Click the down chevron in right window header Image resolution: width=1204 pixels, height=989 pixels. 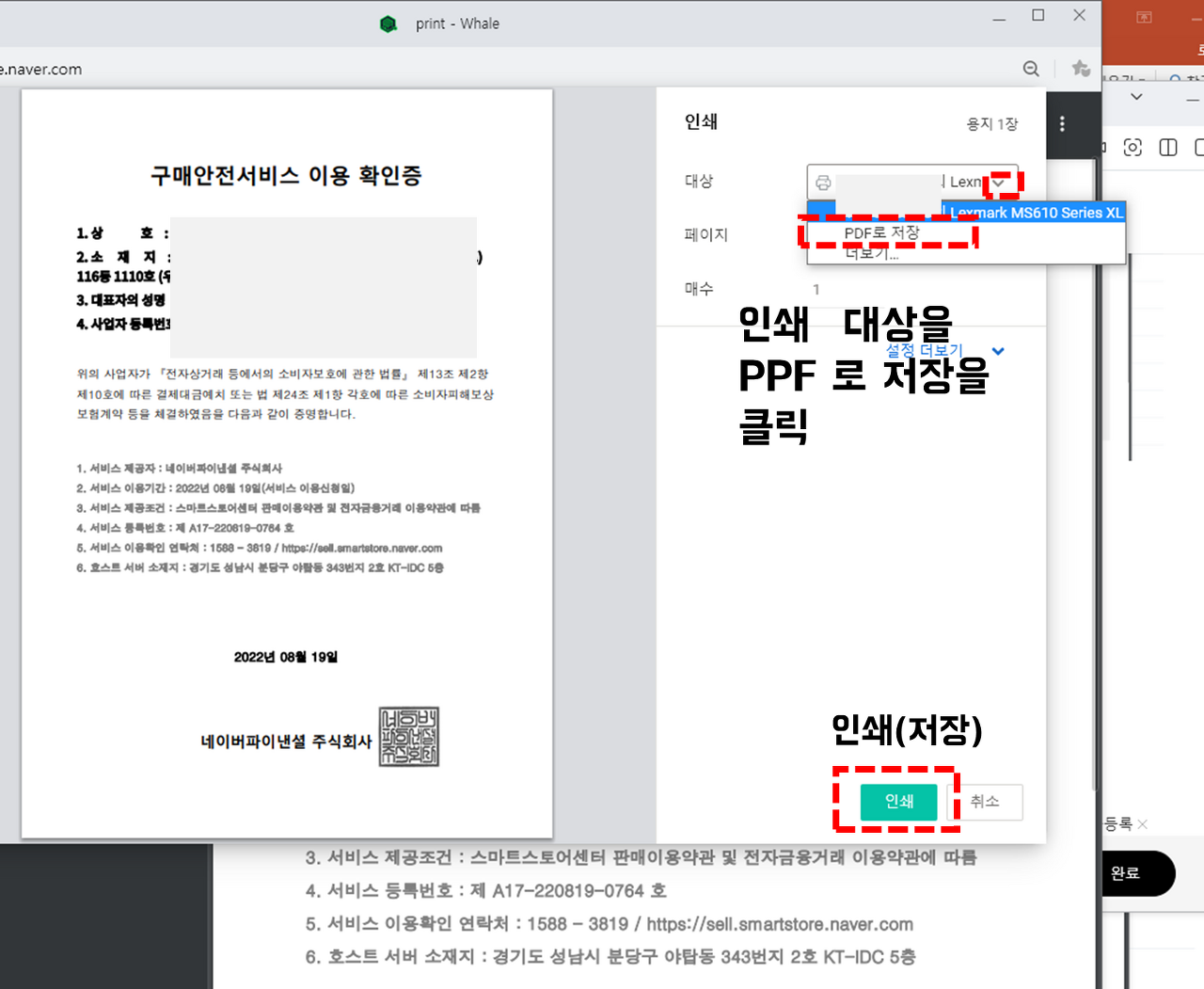click(1136, 97)
